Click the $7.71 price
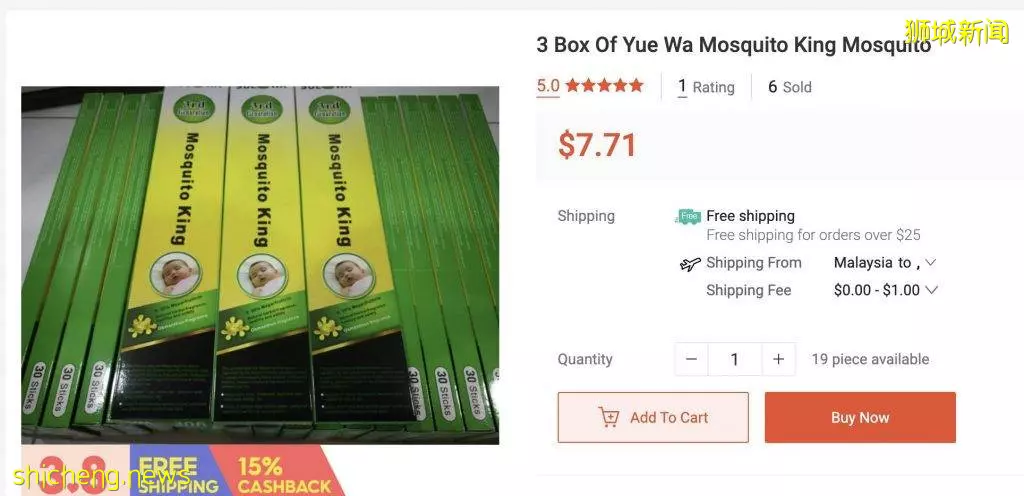 (x=597, y=144)
